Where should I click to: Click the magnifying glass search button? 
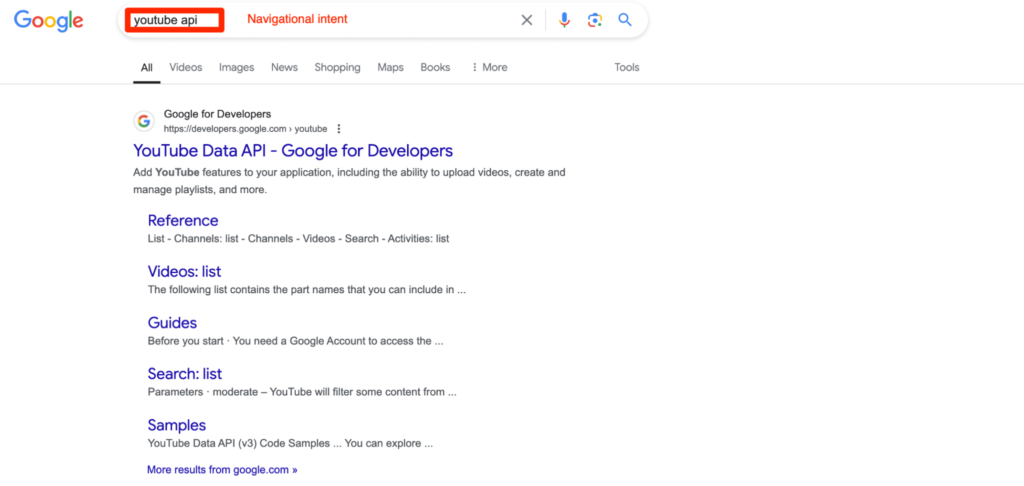(x=625, y=20)
